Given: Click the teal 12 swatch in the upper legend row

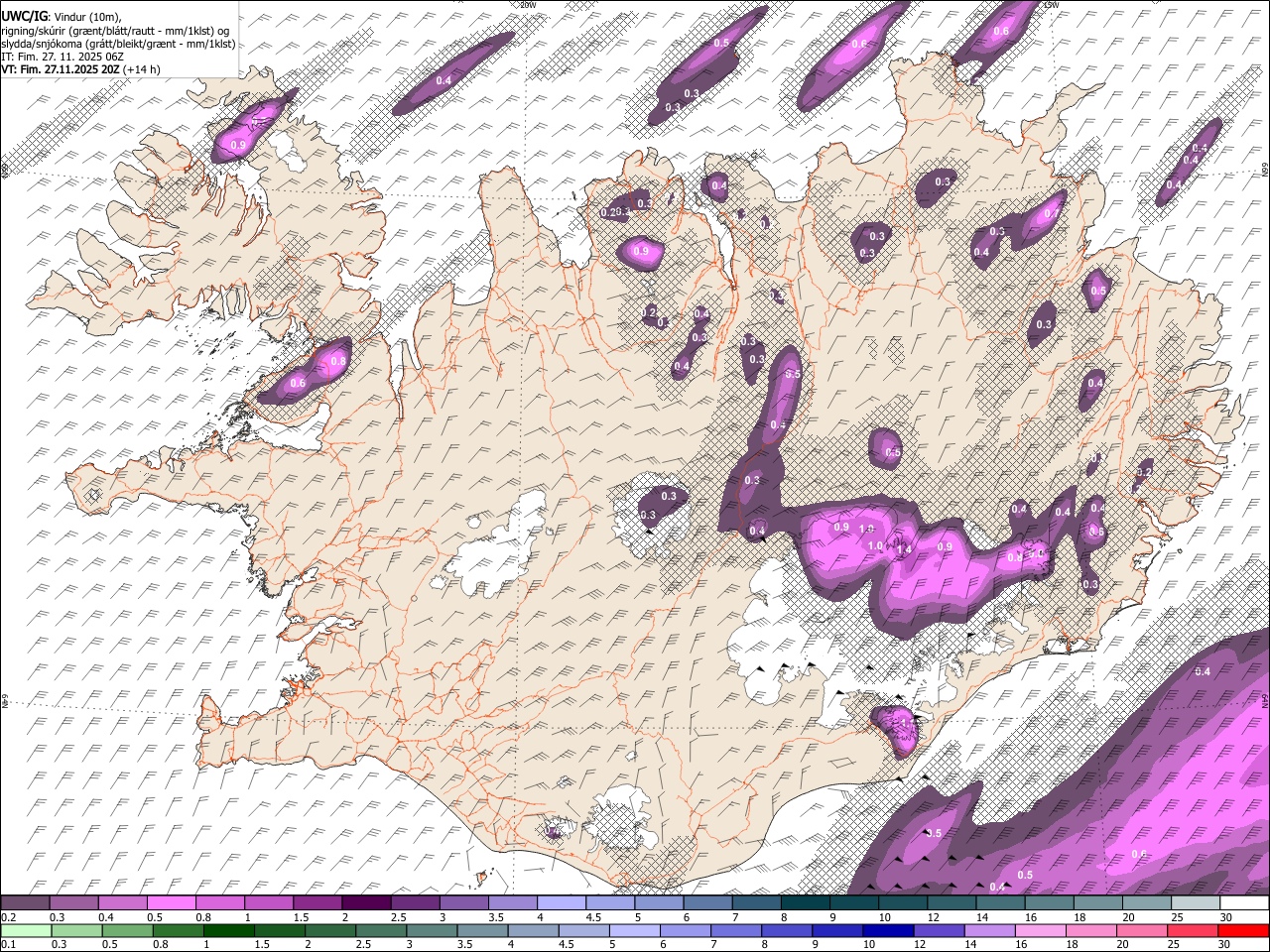Looking at the screenshot, I should tap(951, 903).
